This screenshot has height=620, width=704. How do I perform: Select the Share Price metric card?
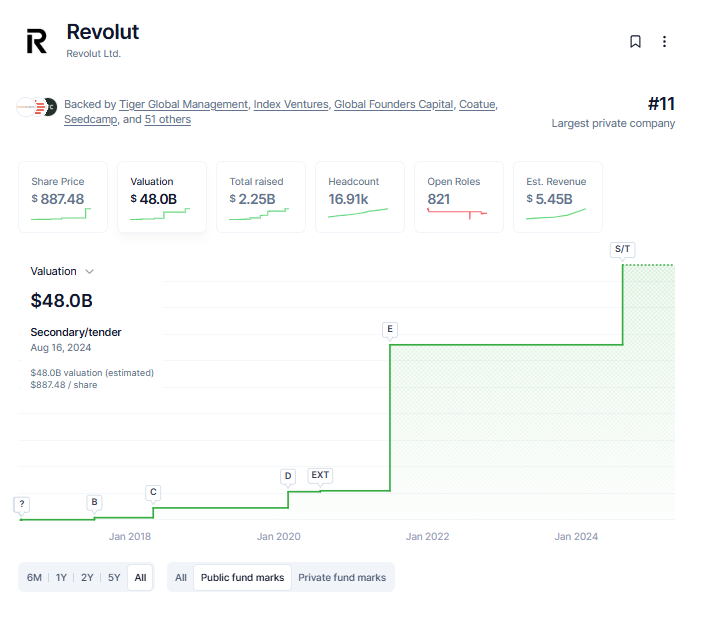[63, 197]
